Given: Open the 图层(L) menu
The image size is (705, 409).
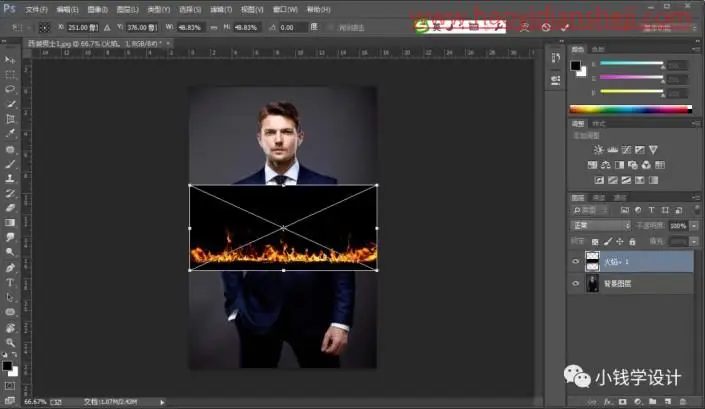Looking at the screenshot, I should [128, 9].
